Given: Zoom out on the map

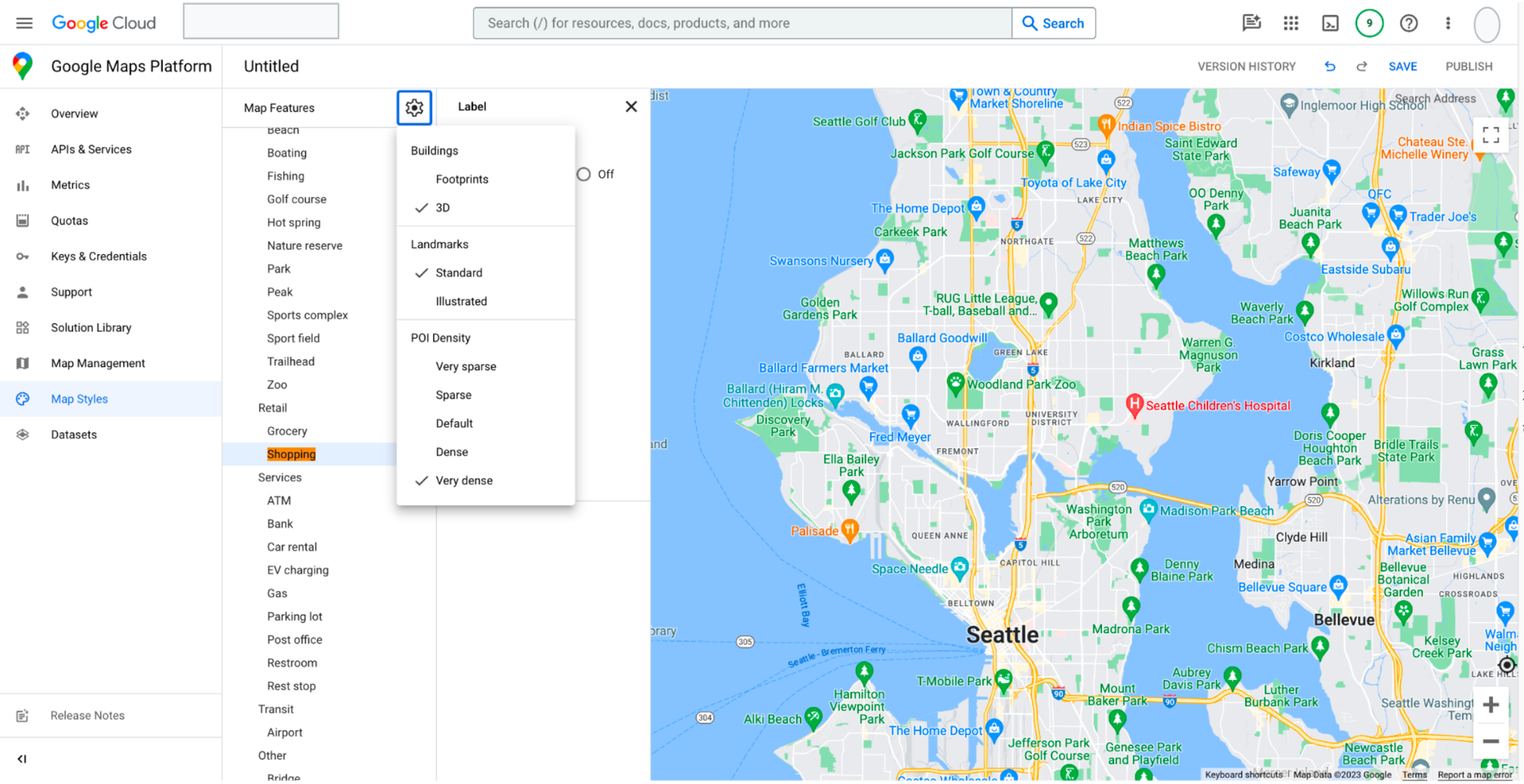Looking at the screenshot, I should click(x=1490, y=741).
